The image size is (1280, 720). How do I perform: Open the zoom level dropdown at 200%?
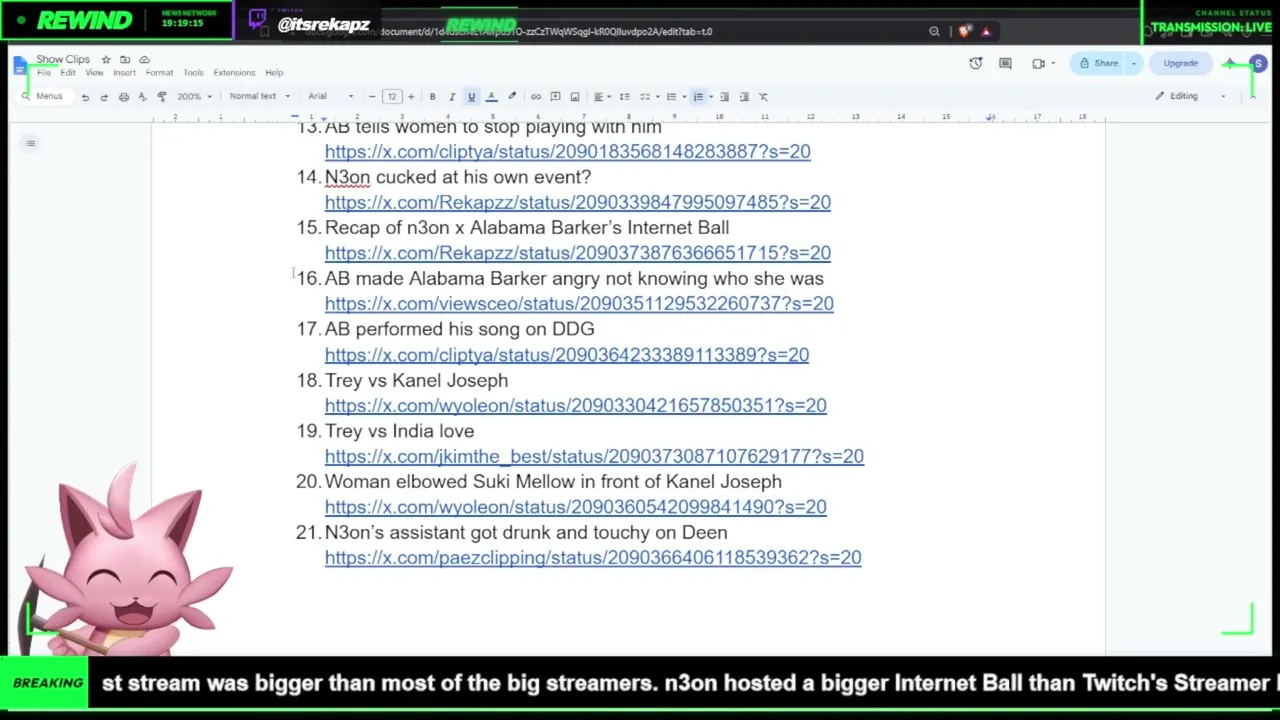point(195,97)
